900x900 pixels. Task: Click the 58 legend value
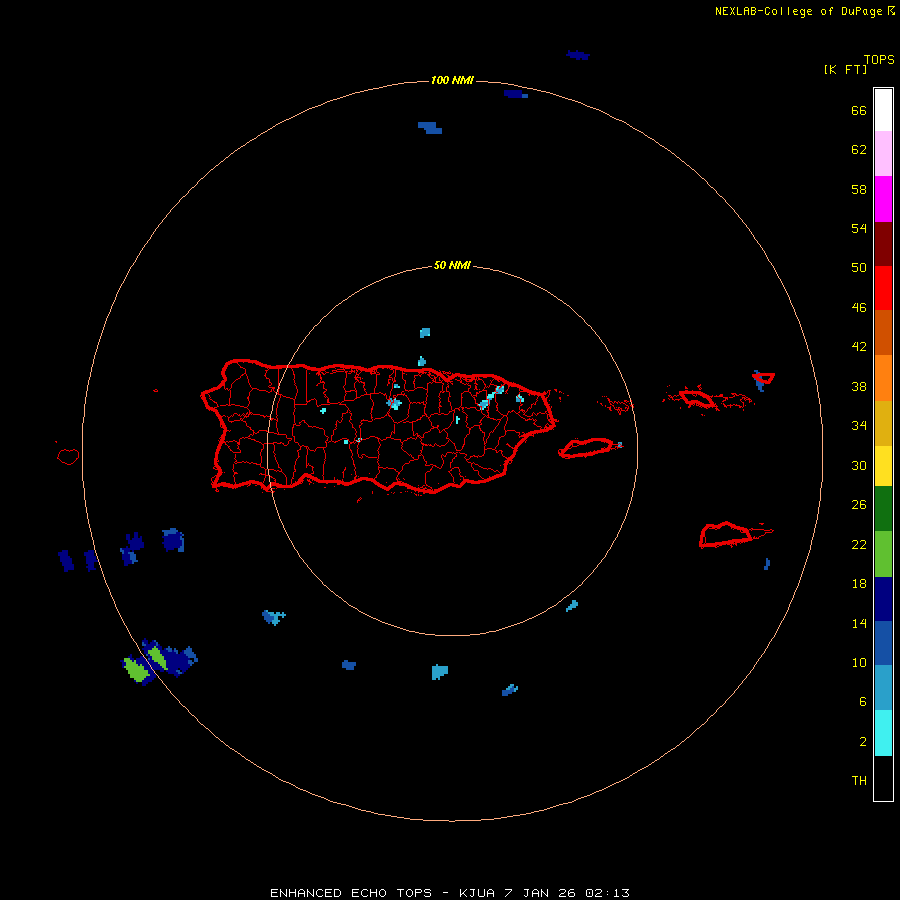pyautogui.click(x=859, y=189)
